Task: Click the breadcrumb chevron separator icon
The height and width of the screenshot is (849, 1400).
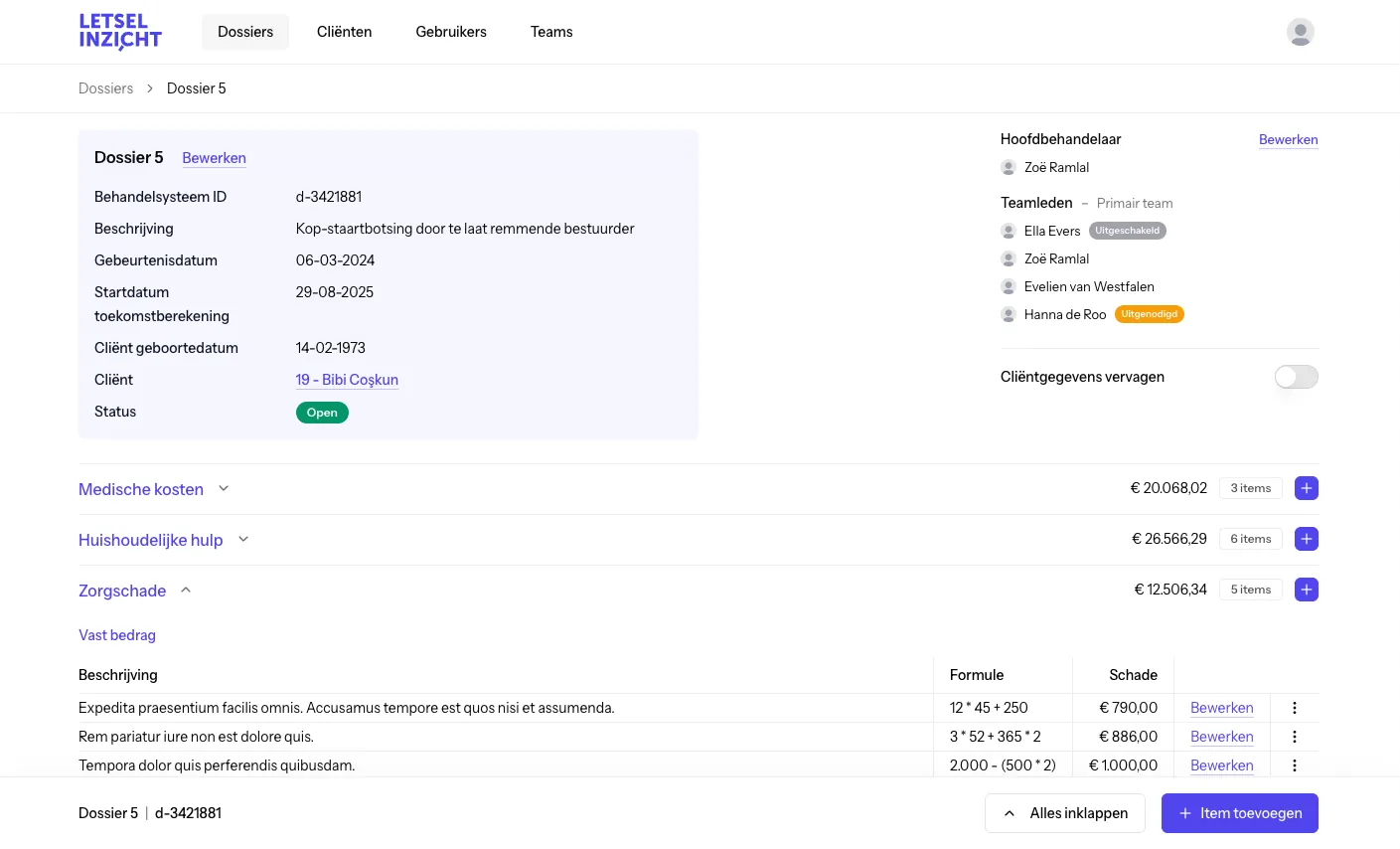Action: click(x=150, y=88)
